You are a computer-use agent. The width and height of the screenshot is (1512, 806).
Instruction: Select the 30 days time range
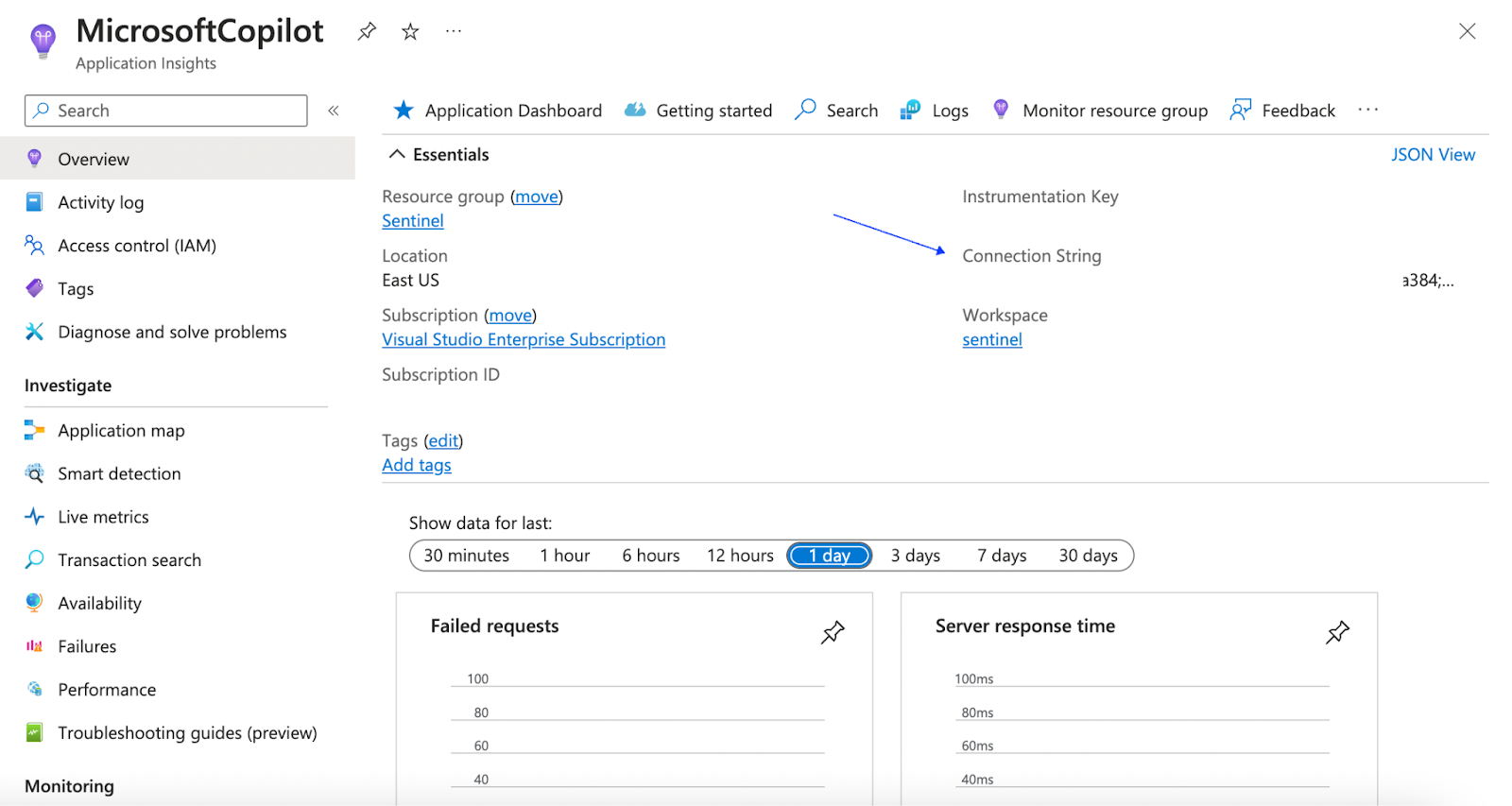pos(1089,556)
